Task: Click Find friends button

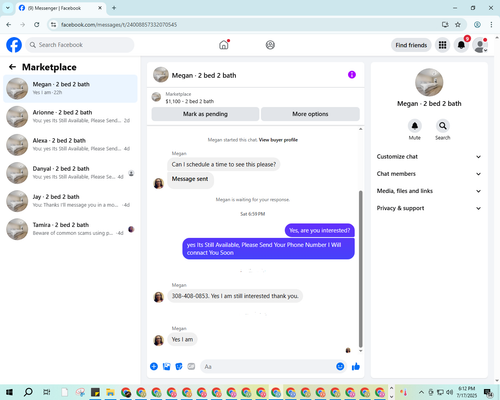Action: [x=411, y=45]
